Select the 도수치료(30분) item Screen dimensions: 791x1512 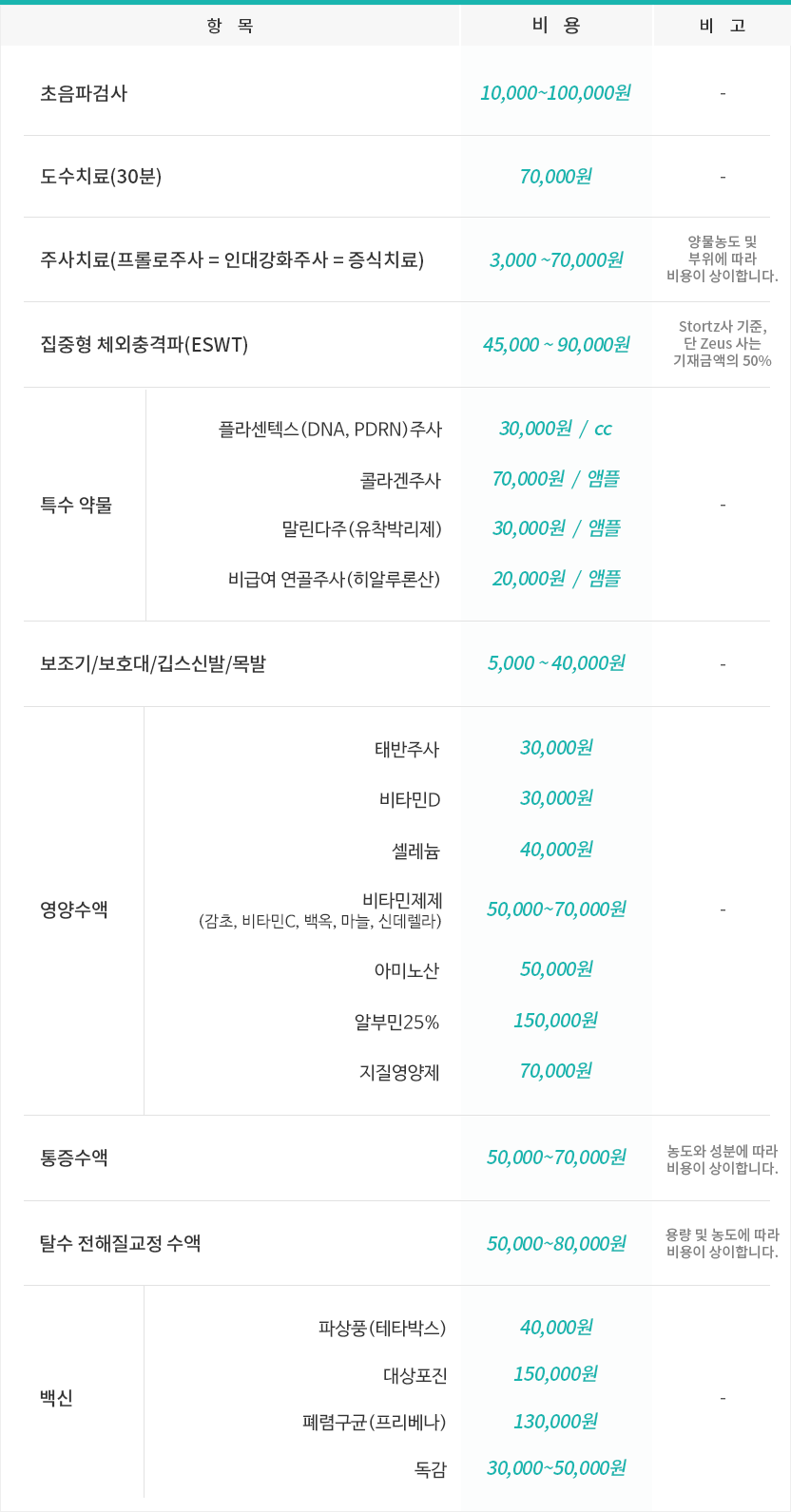(x=101, y=177)
